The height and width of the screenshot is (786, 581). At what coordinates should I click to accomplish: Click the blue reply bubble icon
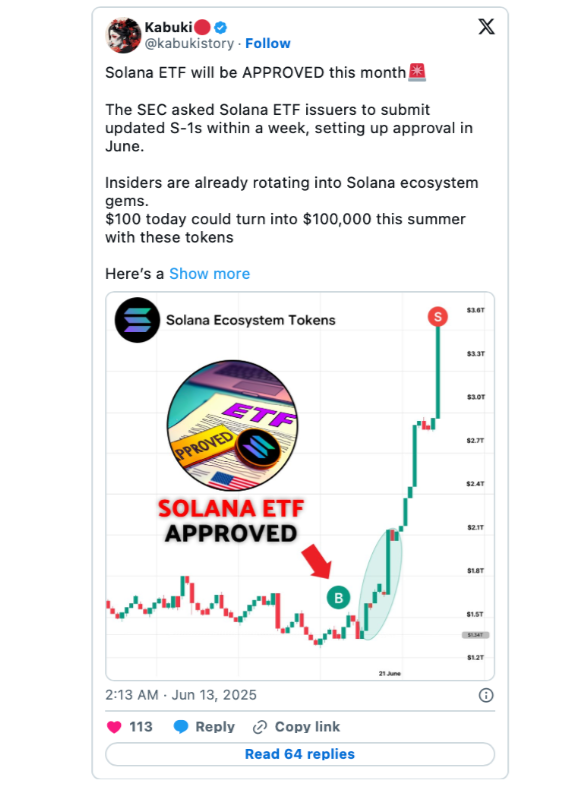[180, 727]
